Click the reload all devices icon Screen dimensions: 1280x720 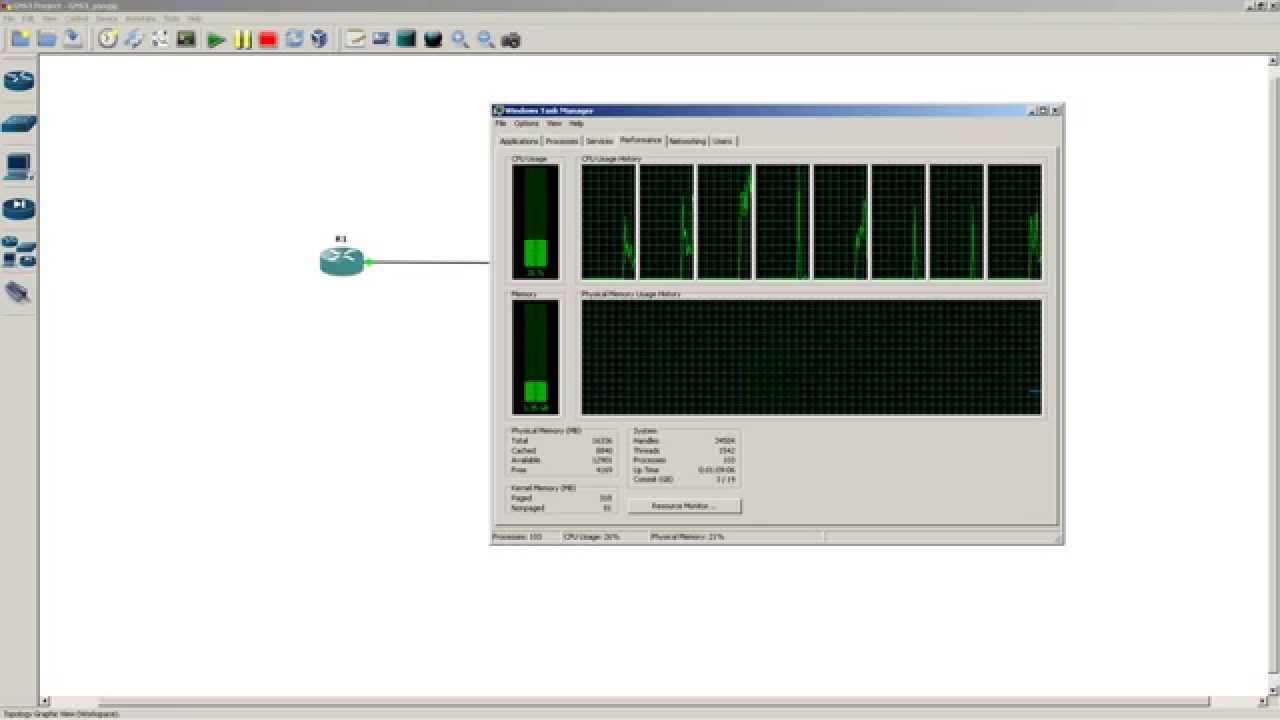click(x=294, y=39)
